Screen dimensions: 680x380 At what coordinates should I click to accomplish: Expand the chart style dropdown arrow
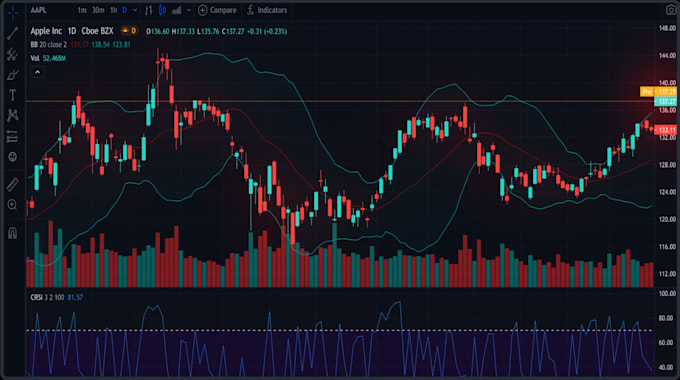pyautogui.click(x=189, y=10)
